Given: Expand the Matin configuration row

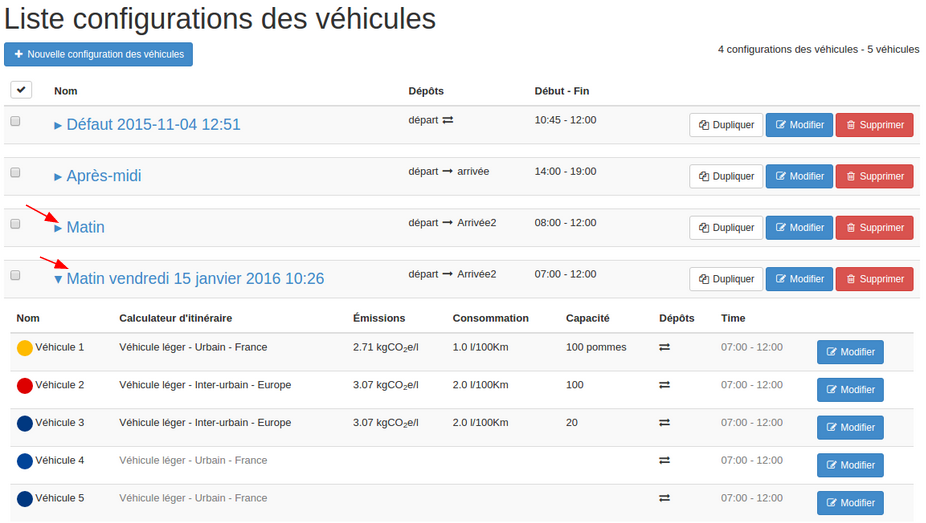Looking at the screenshot, I should pos(58,228).
